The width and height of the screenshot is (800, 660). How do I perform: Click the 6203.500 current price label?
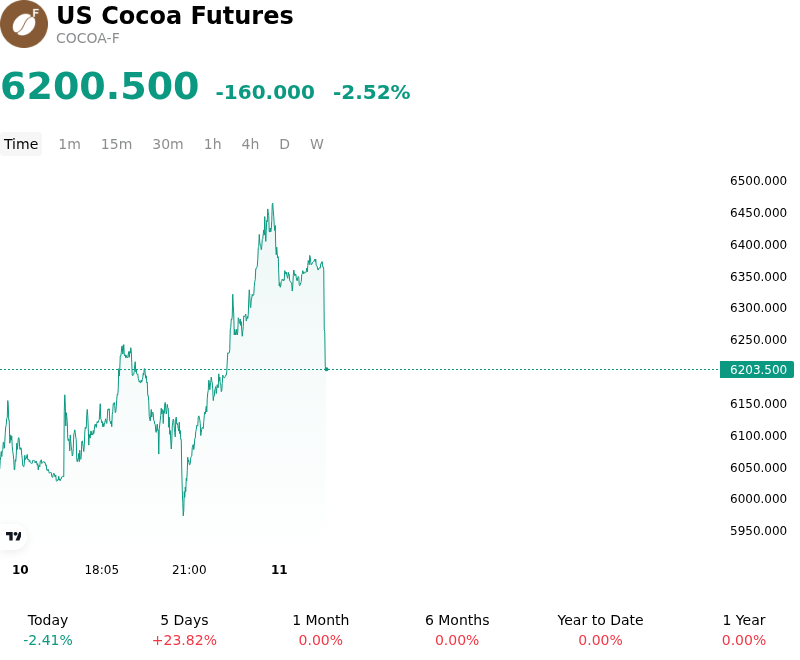(x=757, y=369)
